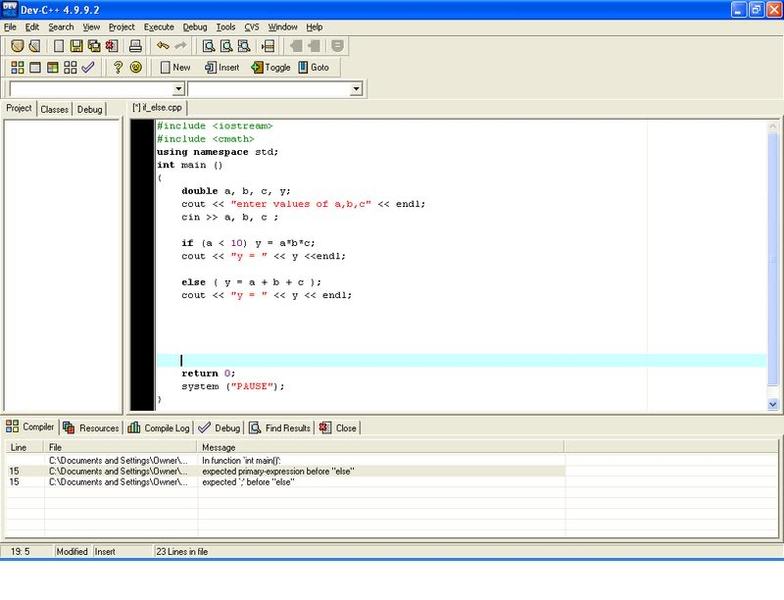Click the Toggle bookmark button
This screenshot has height=600, width=784.
(270, 67)
